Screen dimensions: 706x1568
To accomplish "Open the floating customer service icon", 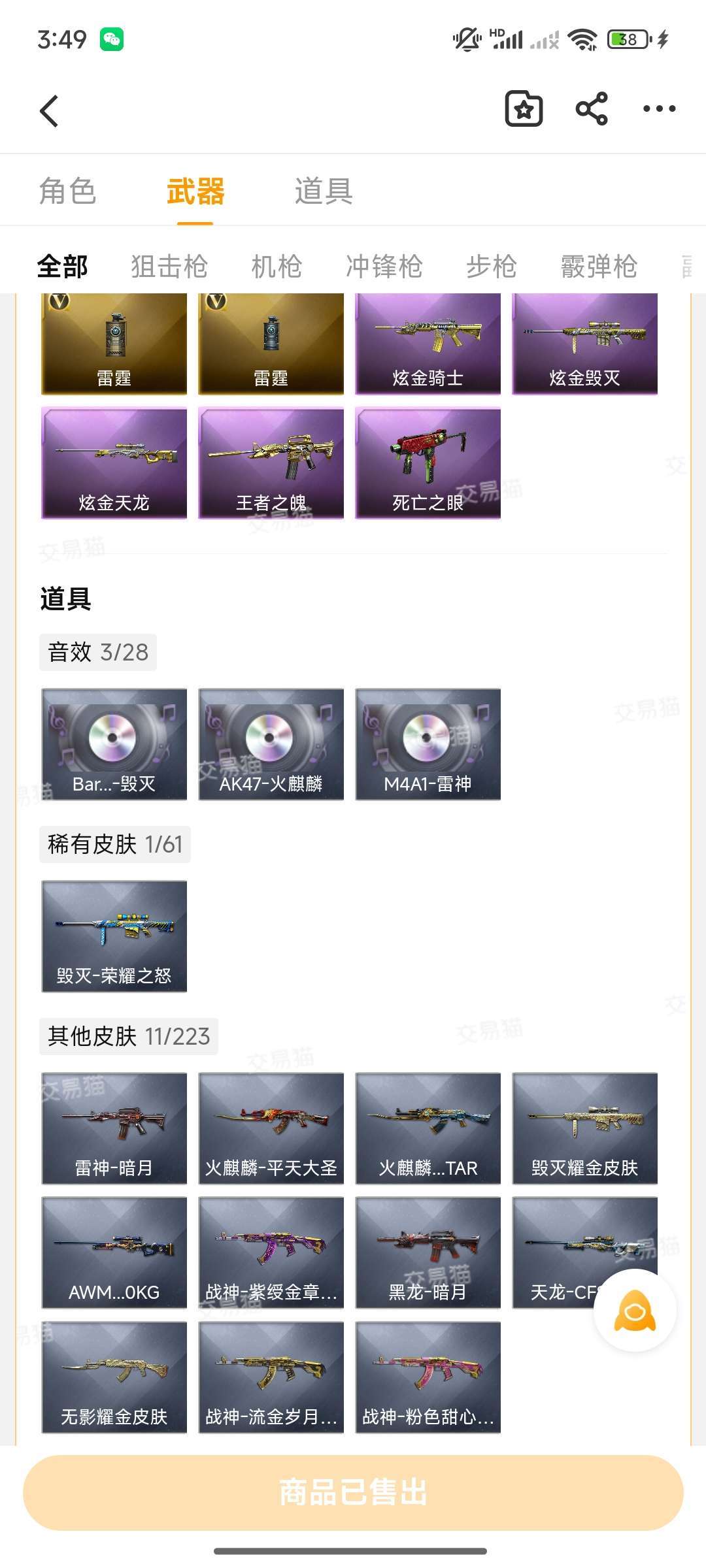I will pyautogui.click(x=635, y=1310).
